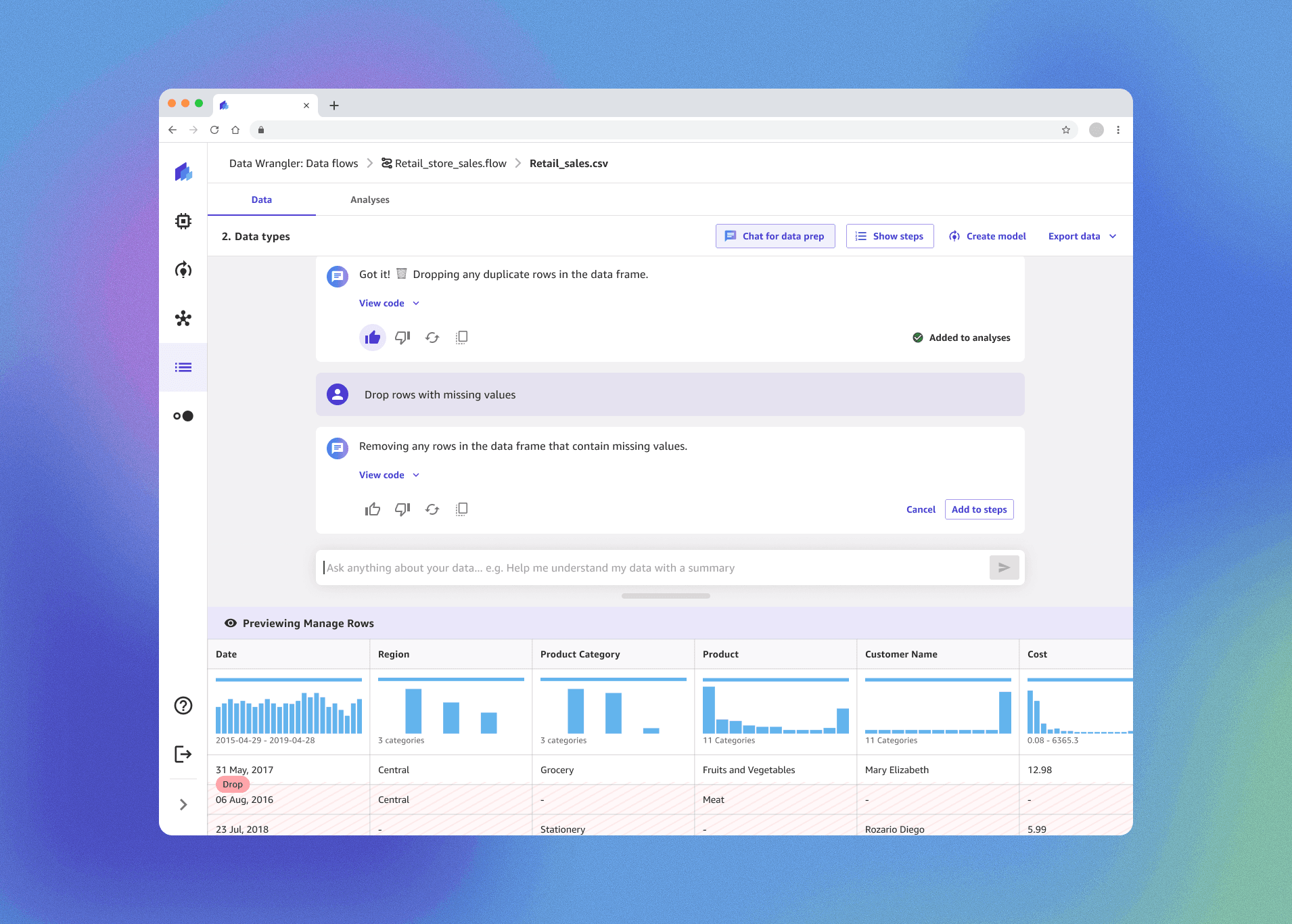Open Retail_store_sales.flow breadcrumb
1292x924 pixels.
[x=444, y=163]
